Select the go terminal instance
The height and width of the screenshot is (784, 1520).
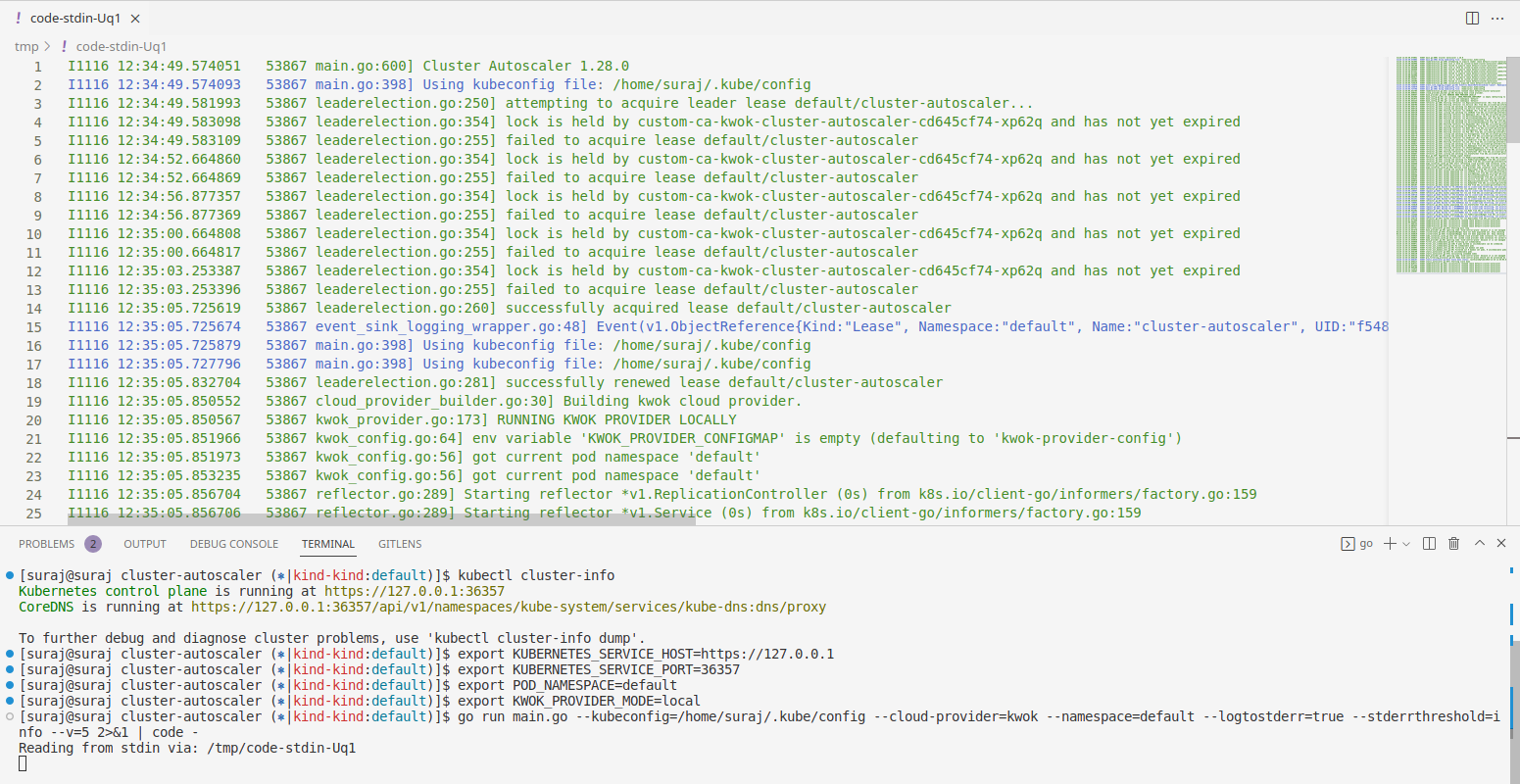coord(1357,544)
